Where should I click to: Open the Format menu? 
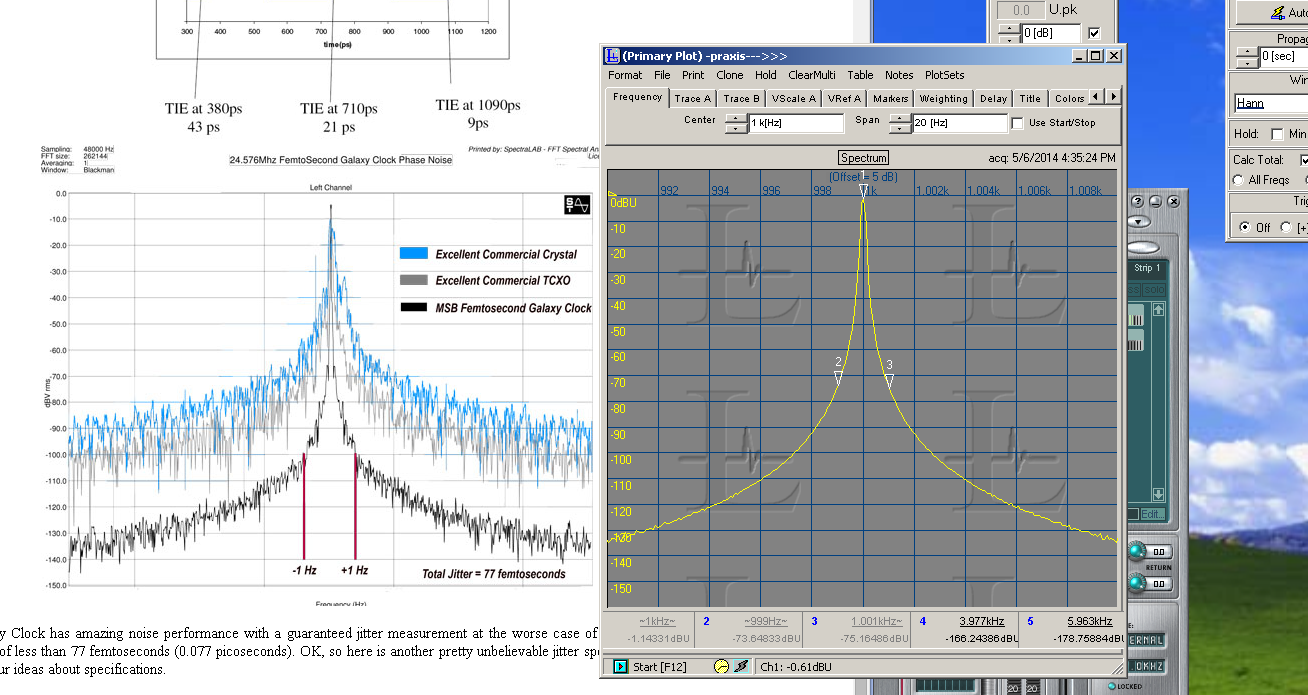[625, 75]
